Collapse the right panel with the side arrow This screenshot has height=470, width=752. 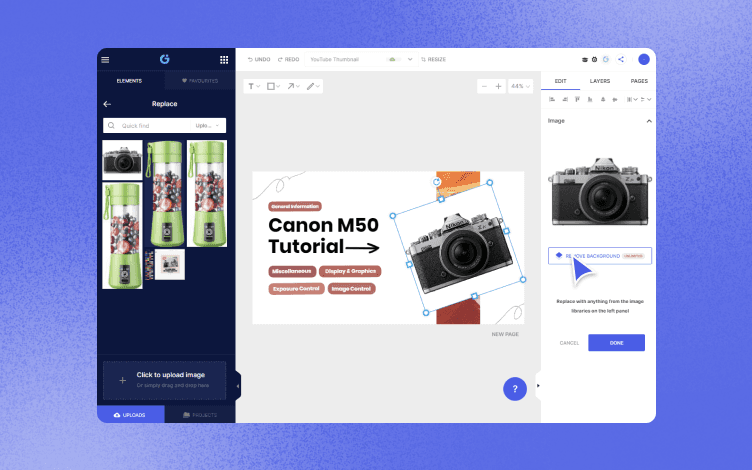click(x=538, y=386)
